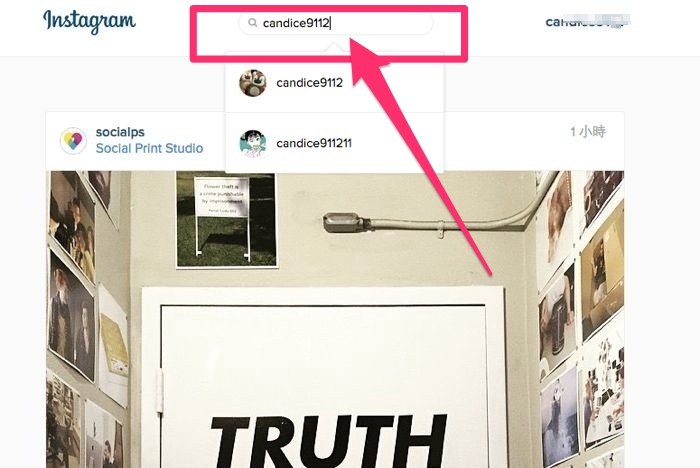Click the electrical conduit box in the post photo
Screen dimensions: 700x468
343,222
